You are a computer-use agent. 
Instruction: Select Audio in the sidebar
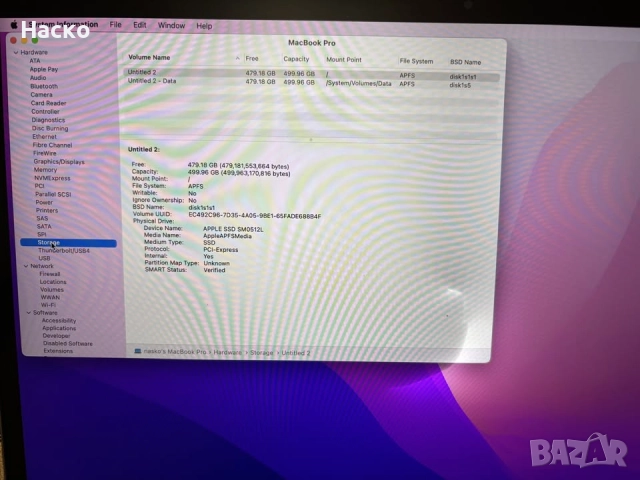[x=38, y=78]
